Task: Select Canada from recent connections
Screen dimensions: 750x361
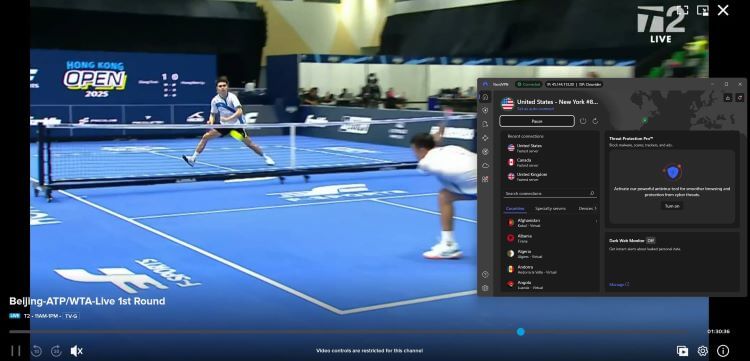Action: 550,162
